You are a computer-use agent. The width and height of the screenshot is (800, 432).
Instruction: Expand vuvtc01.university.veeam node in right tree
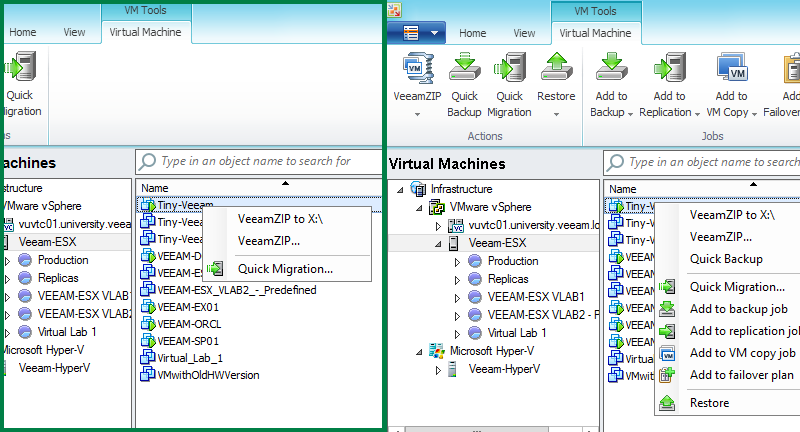pyautogui.click(x=438, y=226)
